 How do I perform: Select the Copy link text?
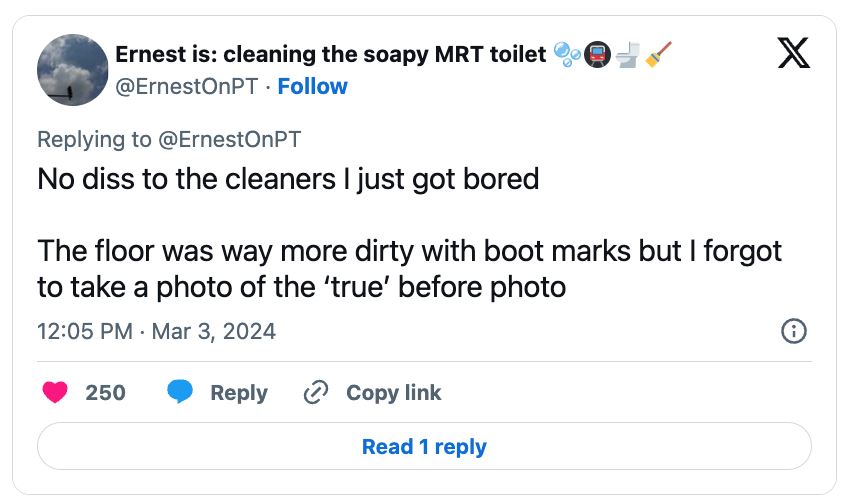click(x=393, y=393)
